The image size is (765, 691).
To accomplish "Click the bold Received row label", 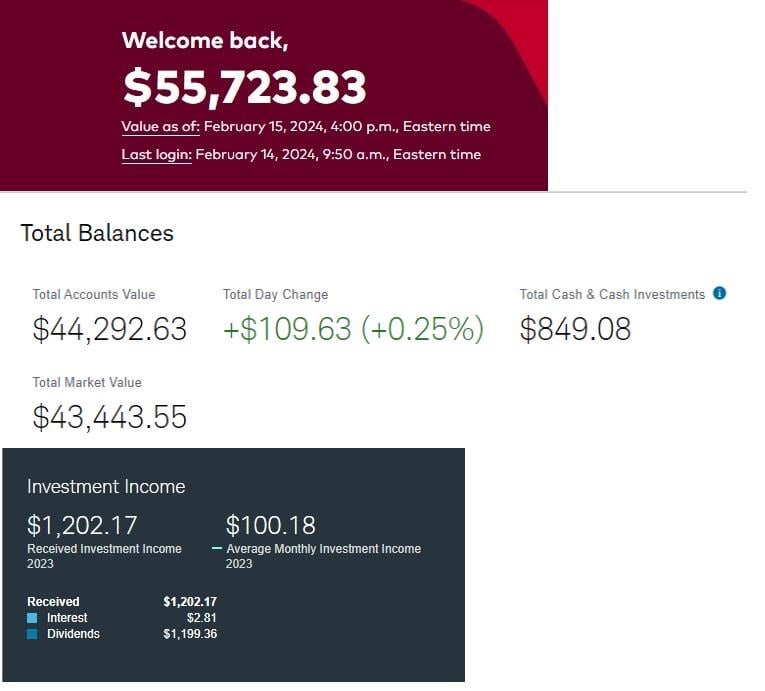I will 53,602.
